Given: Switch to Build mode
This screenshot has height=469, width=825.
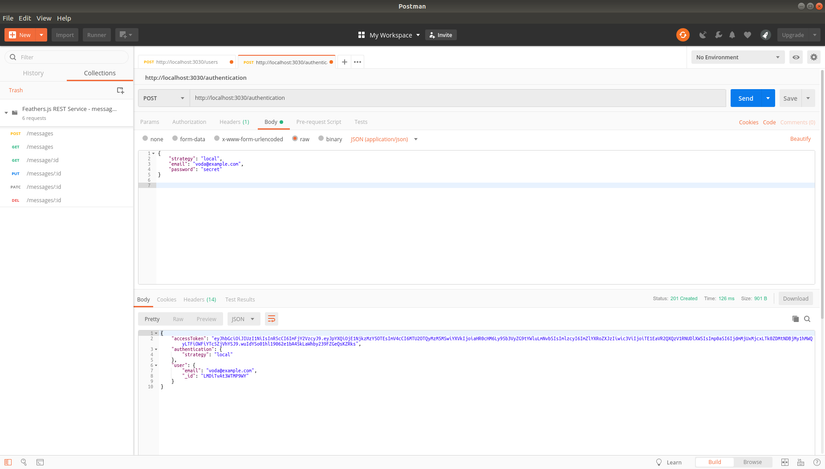Looking at the screenshot, I should pyautogui.click(x=715, y=462).
